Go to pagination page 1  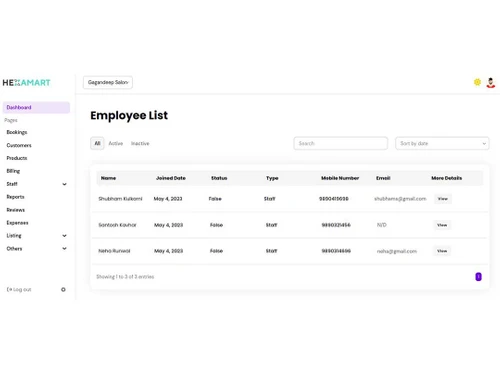(x=478, y=276)
